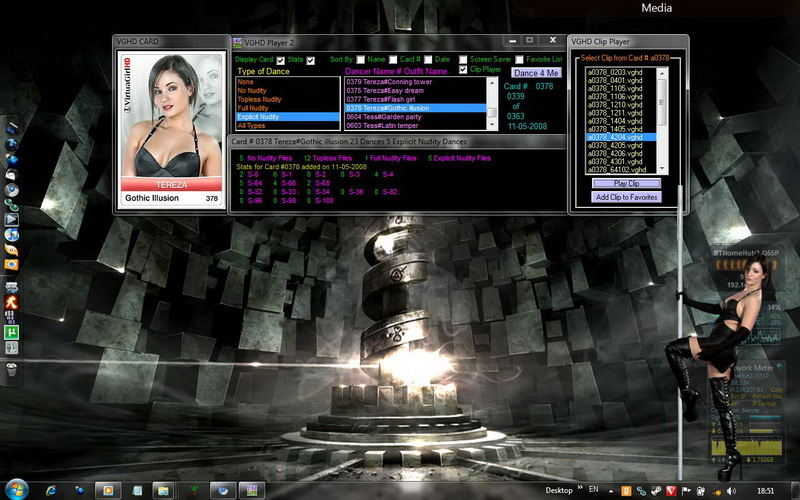Select clip a0378_0203.vghd

[x=621, y=72]
